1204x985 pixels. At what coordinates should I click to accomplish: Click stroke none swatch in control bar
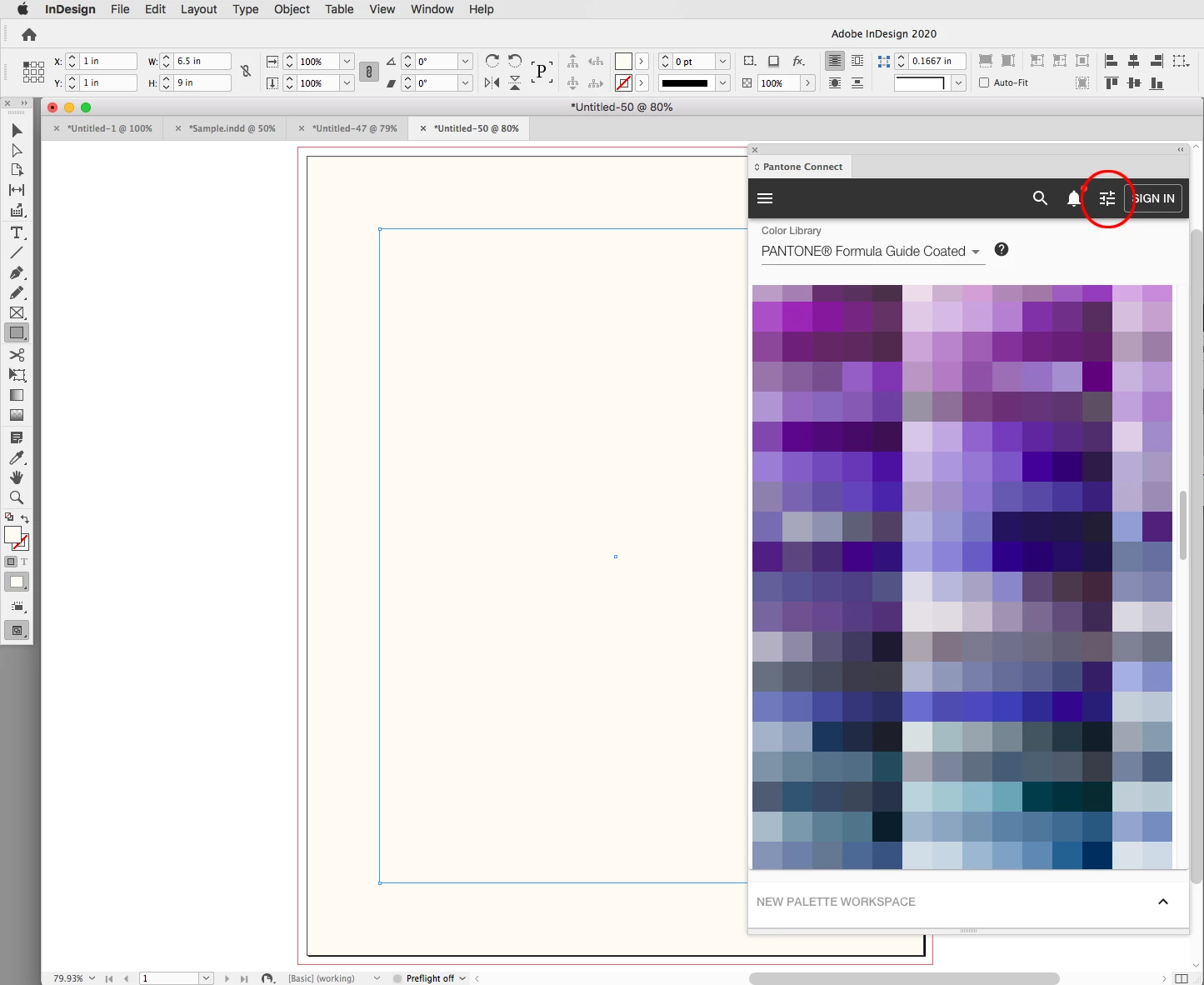623,83
